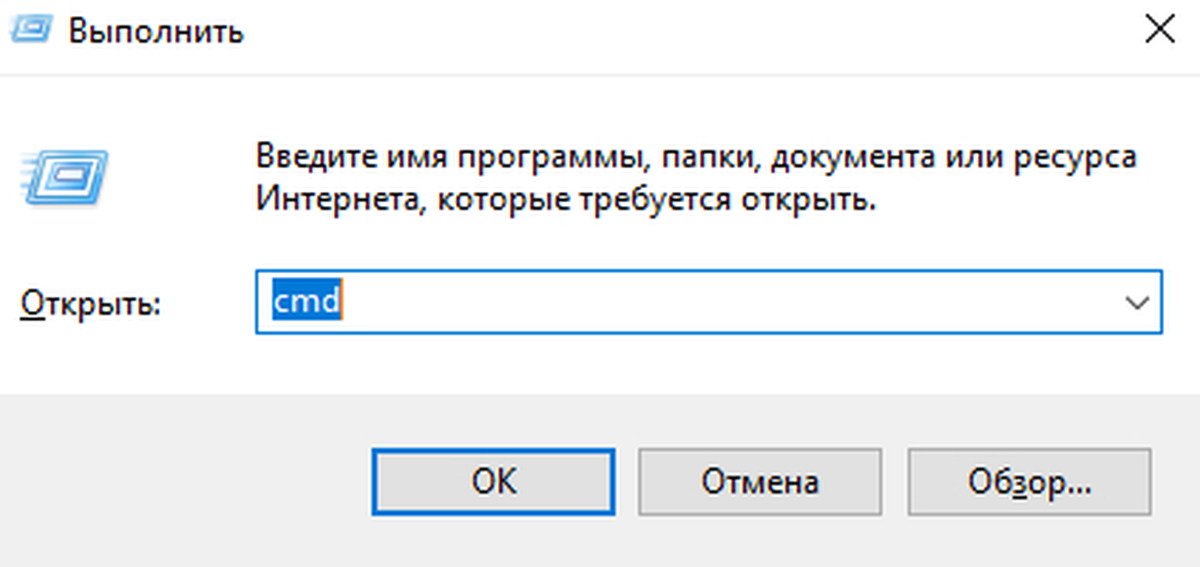Click inside the Открыть text field

tap(700, 301)
